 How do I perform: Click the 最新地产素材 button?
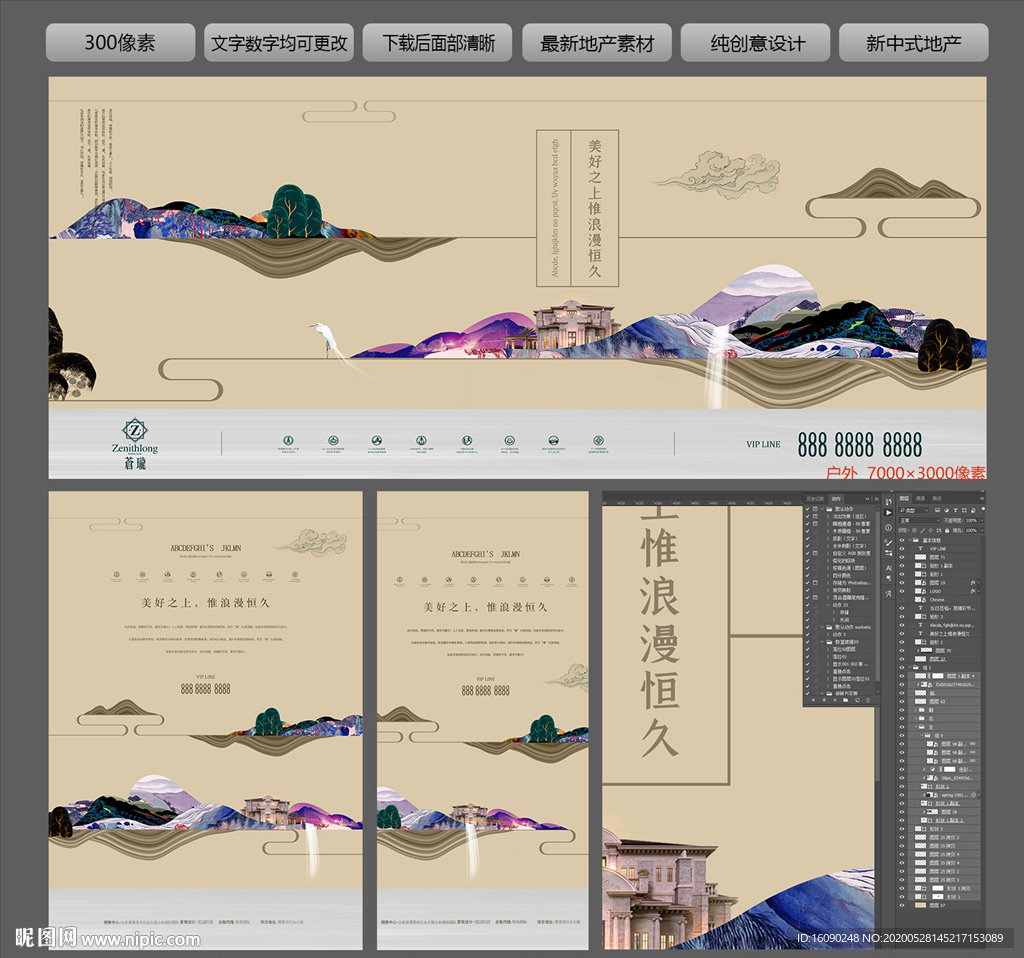point(597,44)
